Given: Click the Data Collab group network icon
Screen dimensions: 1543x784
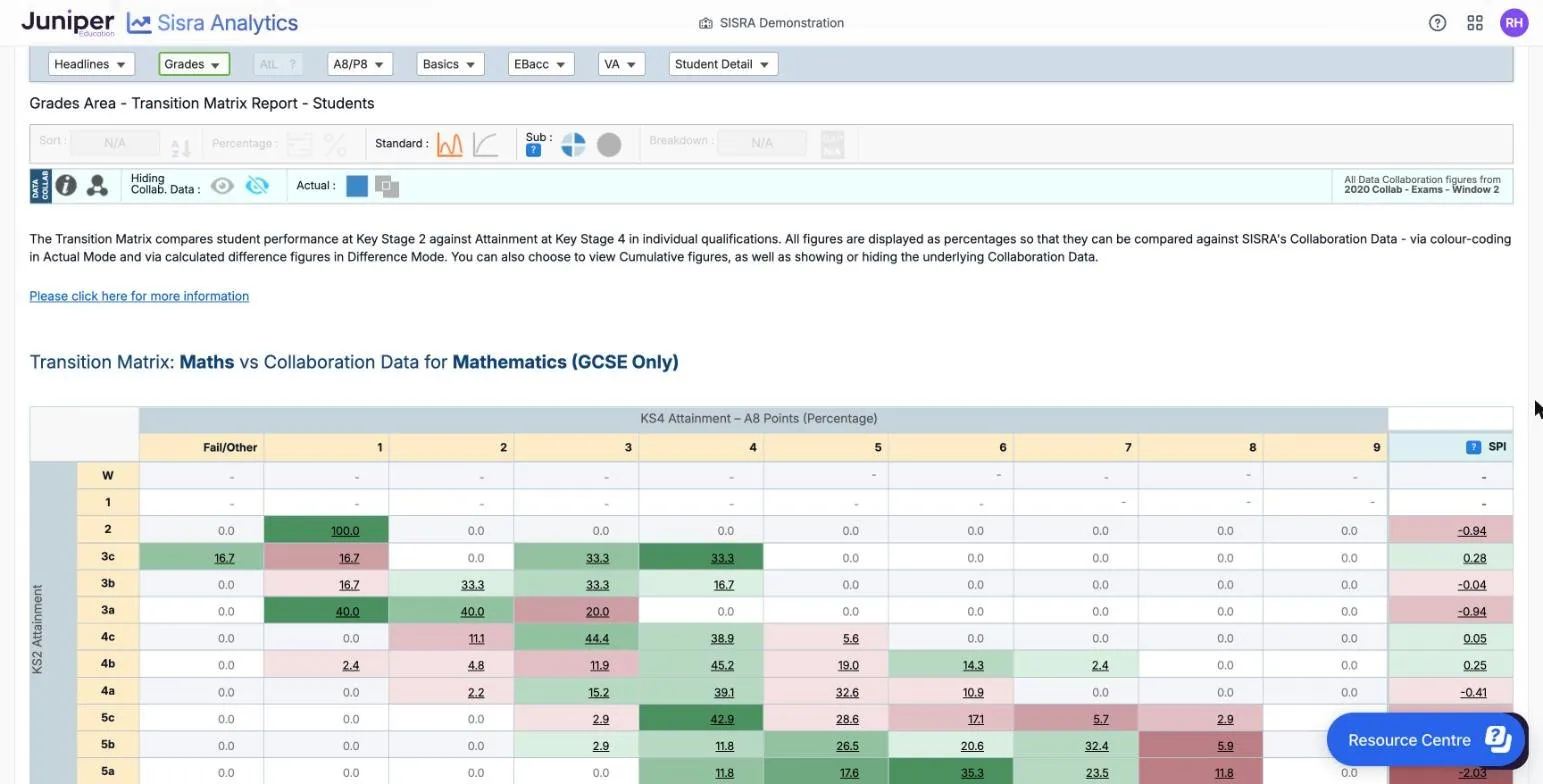Looking at the screenshot, I should tap(97, 185).
